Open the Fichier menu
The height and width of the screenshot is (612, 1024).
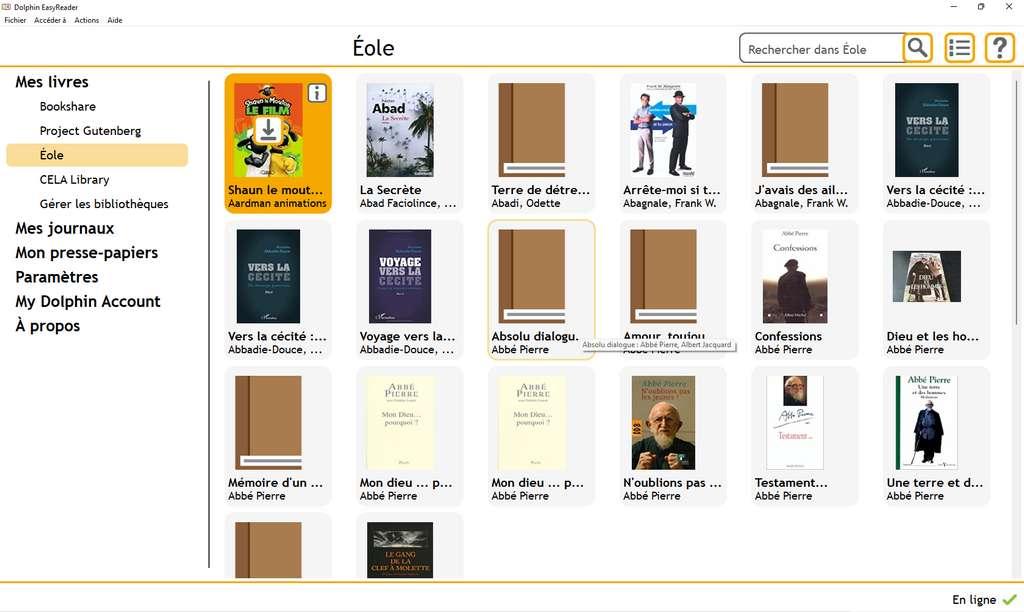click(15, 20)
